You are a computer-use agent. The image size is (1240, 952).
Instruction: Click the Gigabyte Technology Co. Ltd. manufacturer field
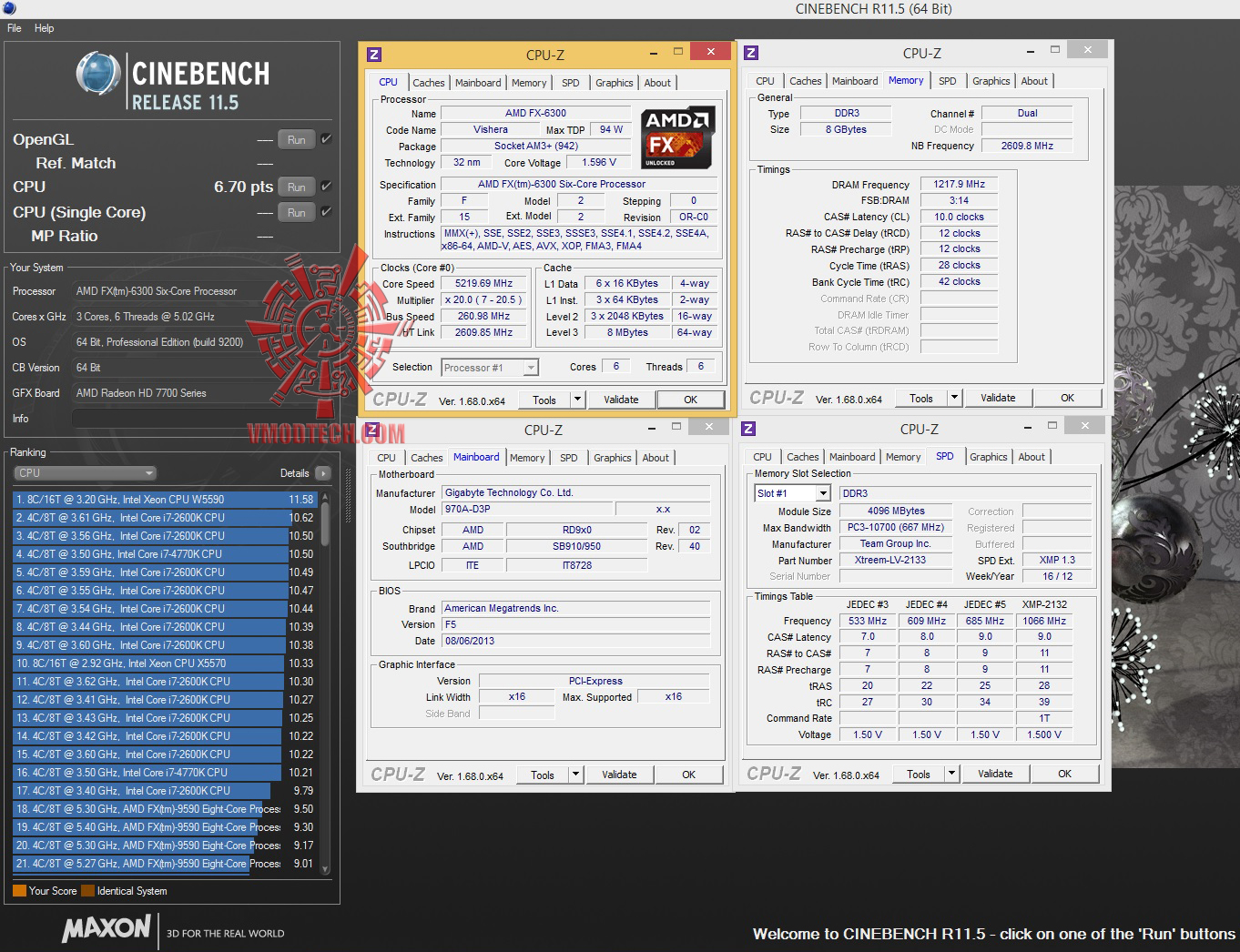[x=576, y=493]
